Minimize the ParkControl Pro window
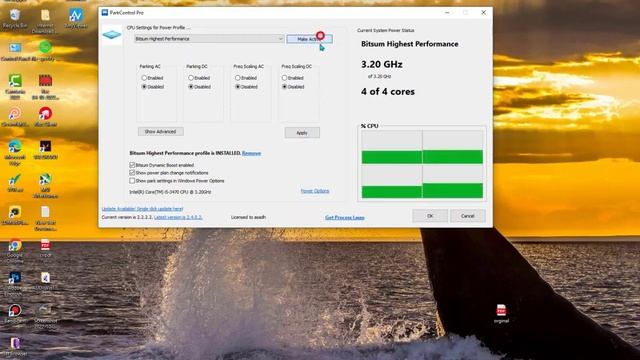The width and height of the screenshot is (640, 360). click(x=447, y=13)
